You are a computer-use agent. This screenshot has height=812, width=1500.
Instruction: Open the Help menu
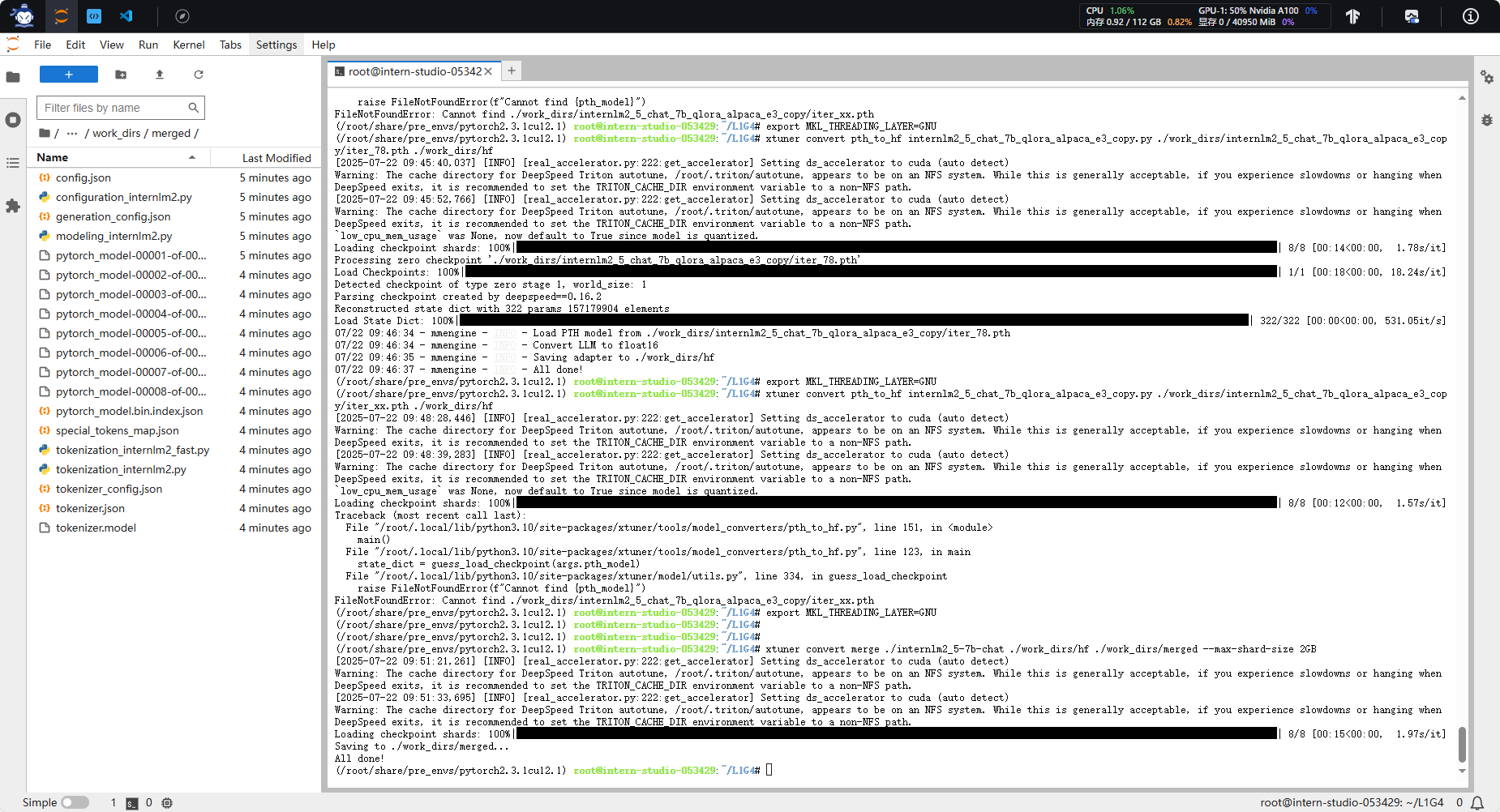pos(324,45)
